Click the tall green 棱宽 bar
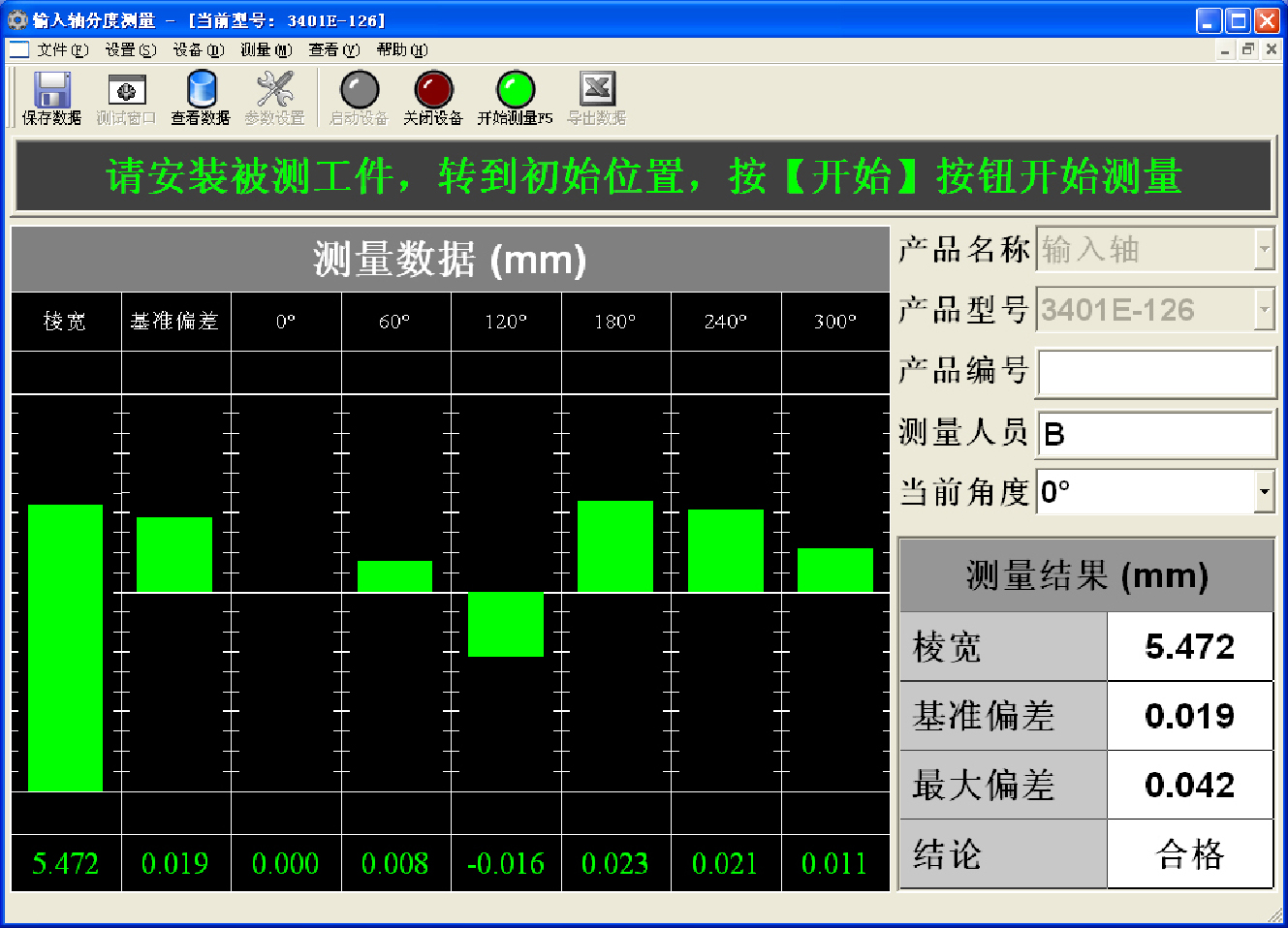 (x=65, y=647)
